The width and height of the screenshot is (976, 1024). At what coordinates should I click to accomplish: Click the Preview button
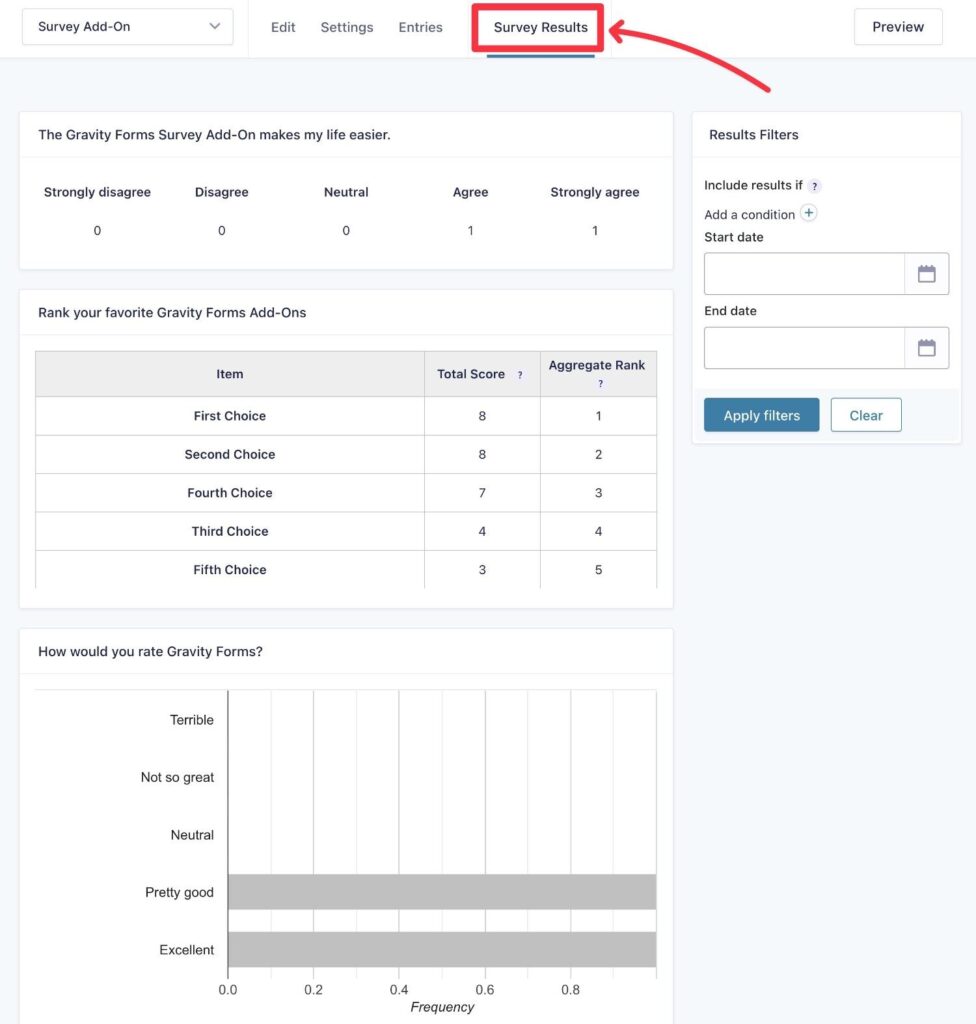897,27
